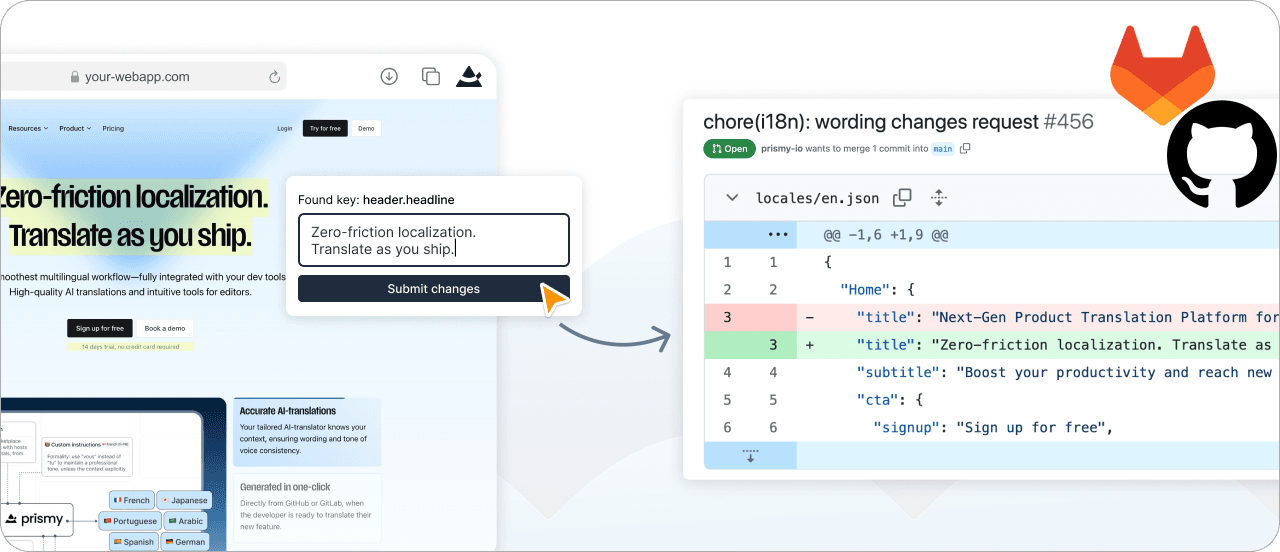Open the Resources dropdown menu

pos(28,129)
